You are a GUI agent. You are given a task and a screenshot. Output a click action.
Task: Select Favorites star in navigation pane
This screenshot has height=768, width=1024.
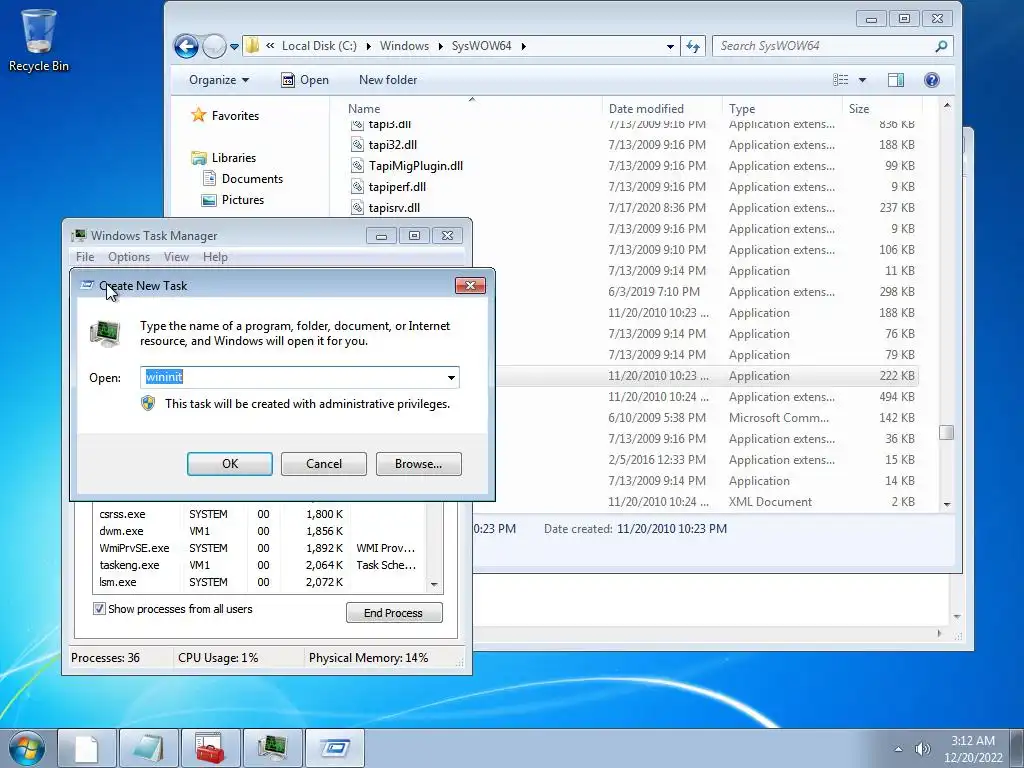[199, 115]
